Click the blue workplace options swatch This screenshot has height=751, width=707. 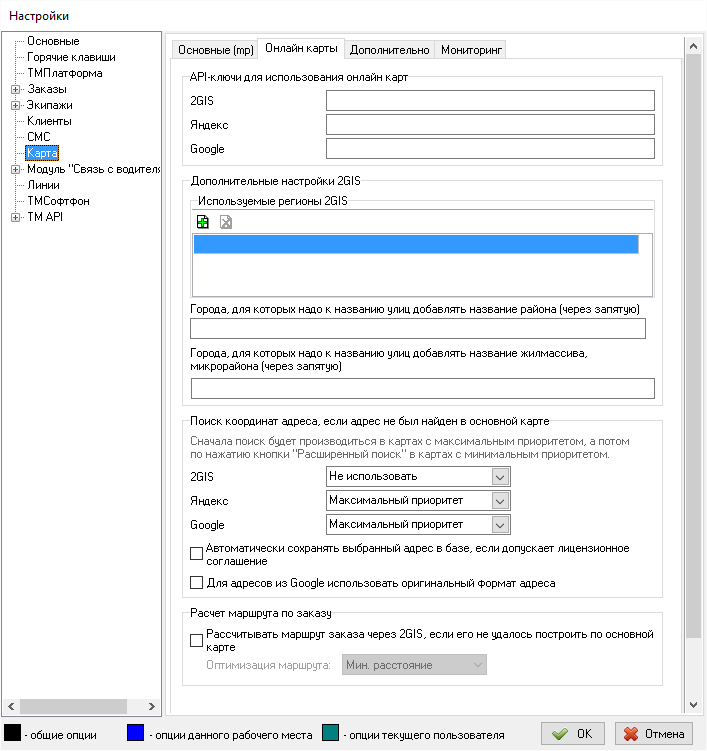(136, 733)
